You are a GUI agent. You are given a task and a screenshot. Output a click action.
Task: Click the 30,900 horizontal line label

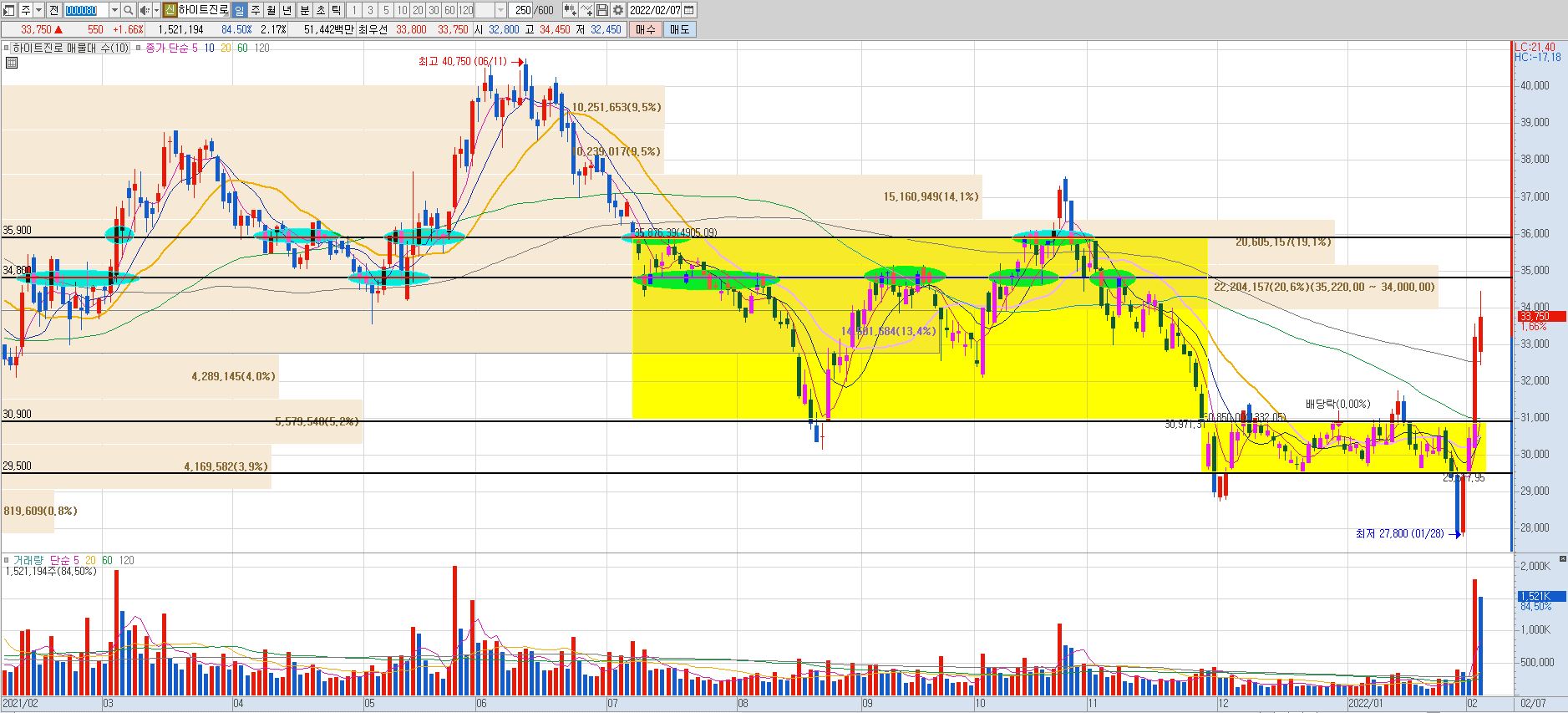point(17,415)
